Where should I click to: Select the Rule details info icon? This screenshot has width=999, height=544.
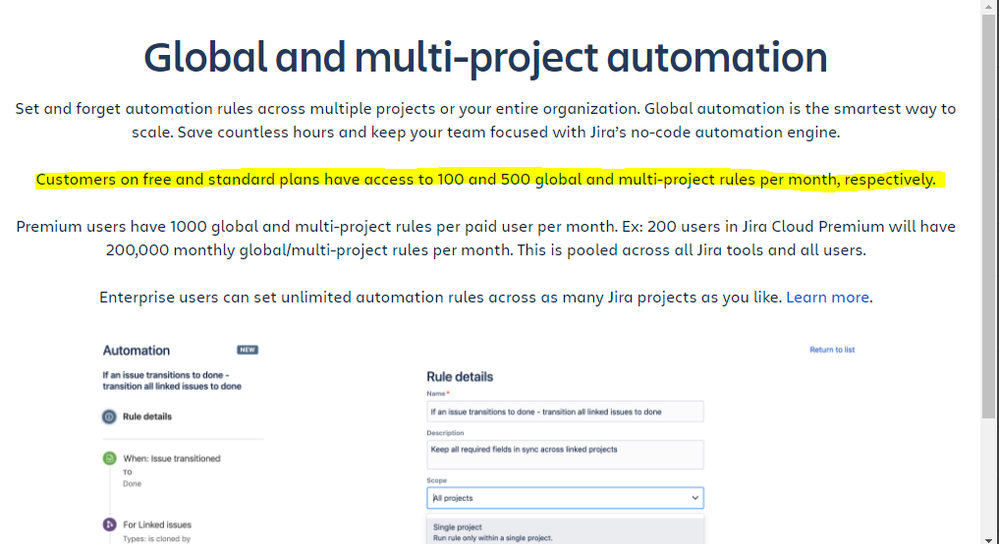point(109,417)
